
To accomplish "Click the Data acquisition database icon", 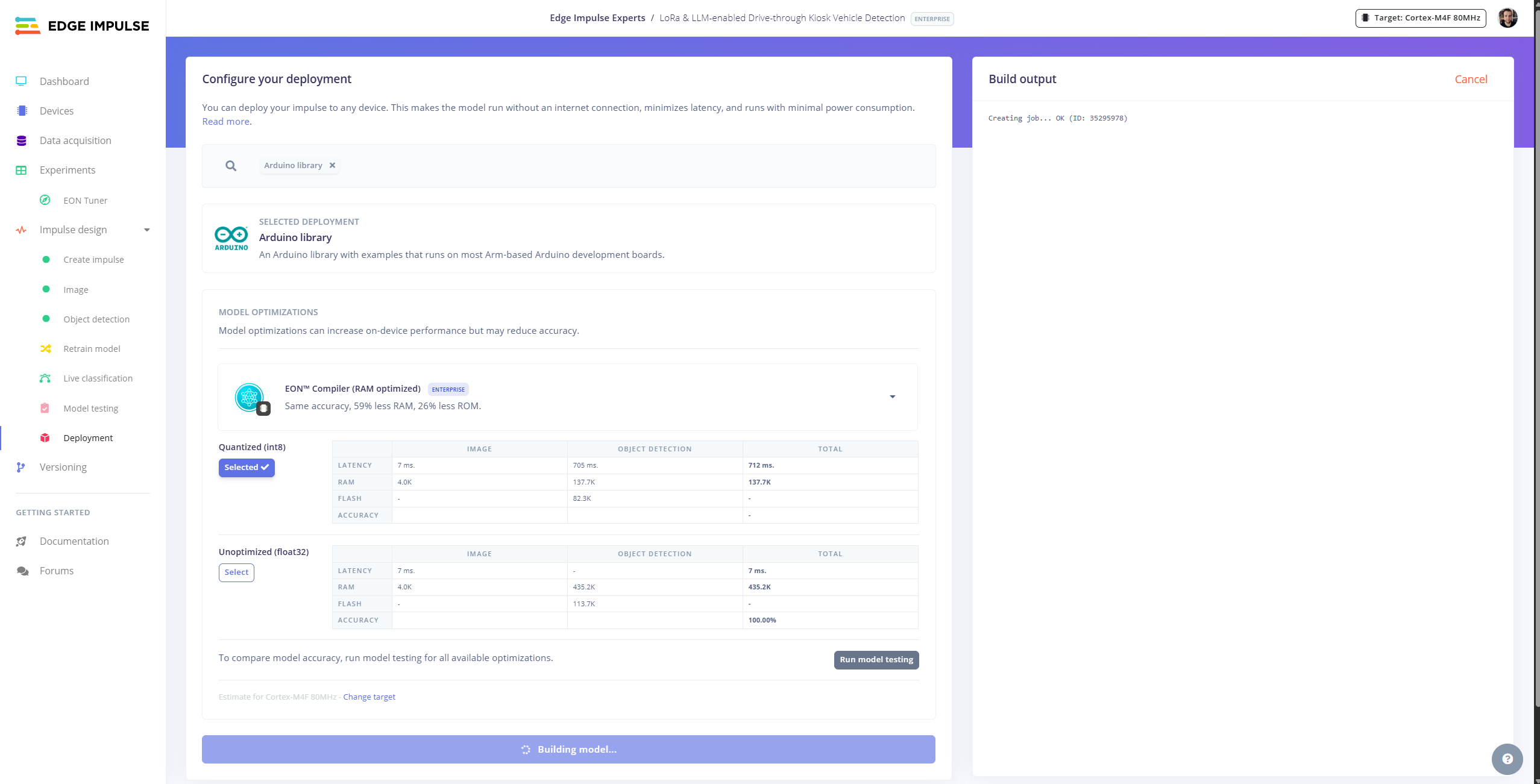I will click(x=22, y=140).
